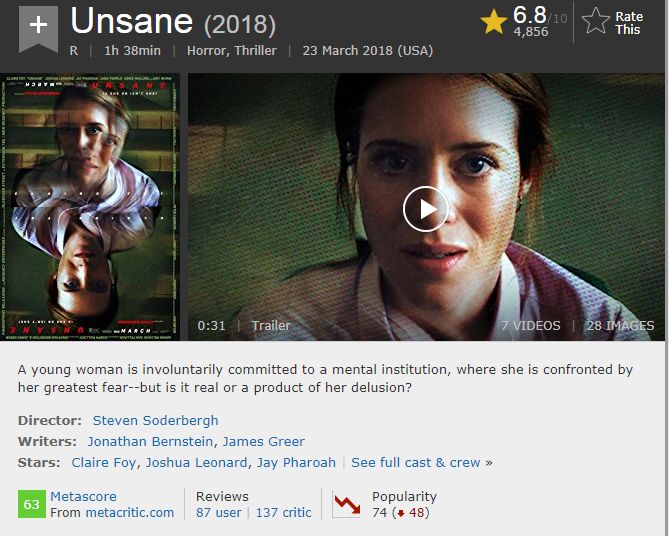Click the green Metascore 63 badge
Image resolution: width=669 pixels, height=536 pixels.
point(32,504)
